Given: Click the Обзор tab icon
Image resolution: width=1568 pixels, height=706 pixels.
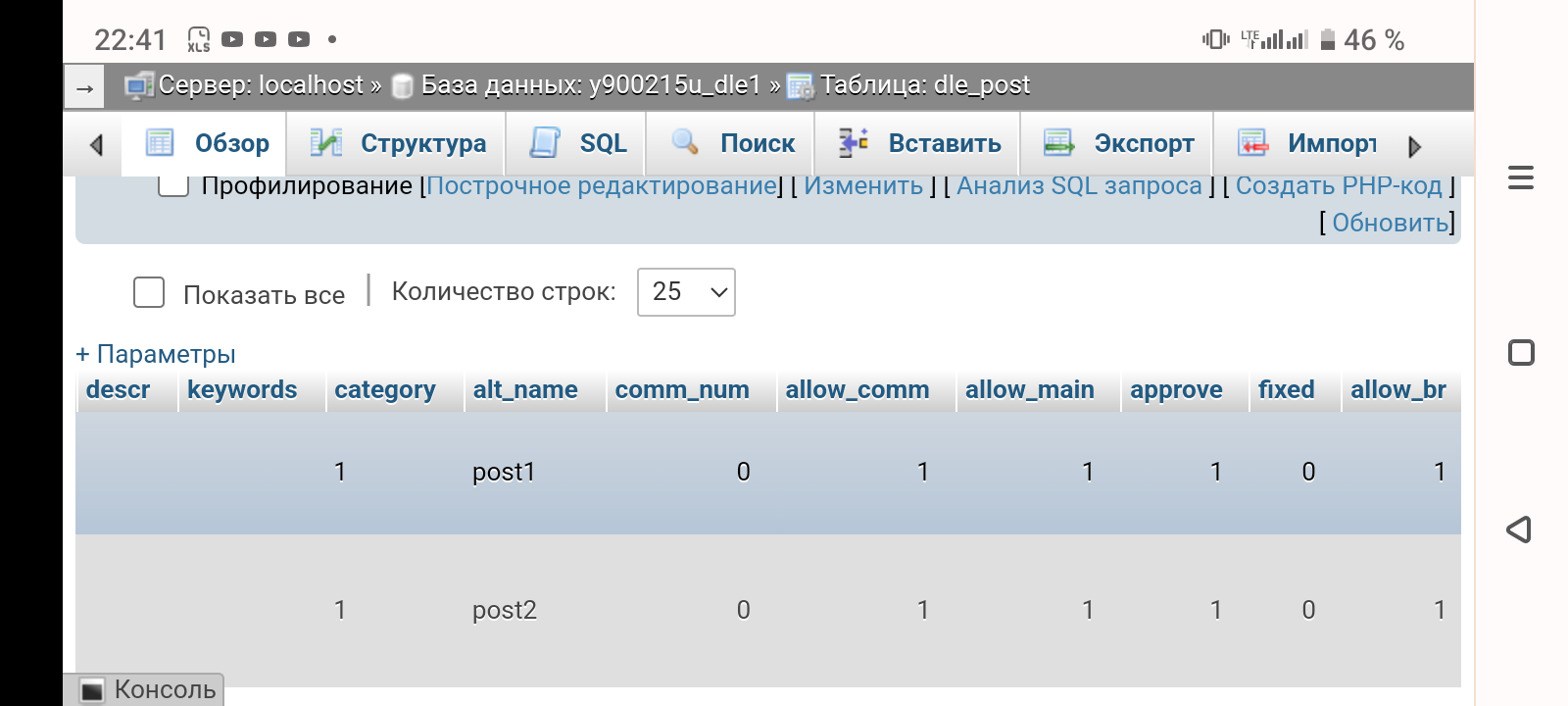Looking at the screenshot, I should [x=160, y=143].
